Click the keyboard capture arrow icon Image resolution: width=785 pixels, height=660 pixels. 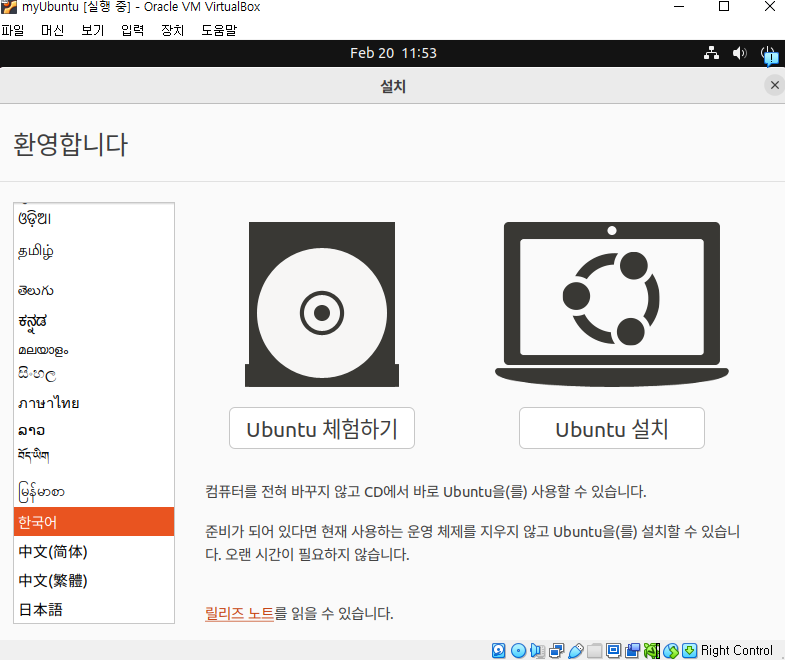pos(690,650)
